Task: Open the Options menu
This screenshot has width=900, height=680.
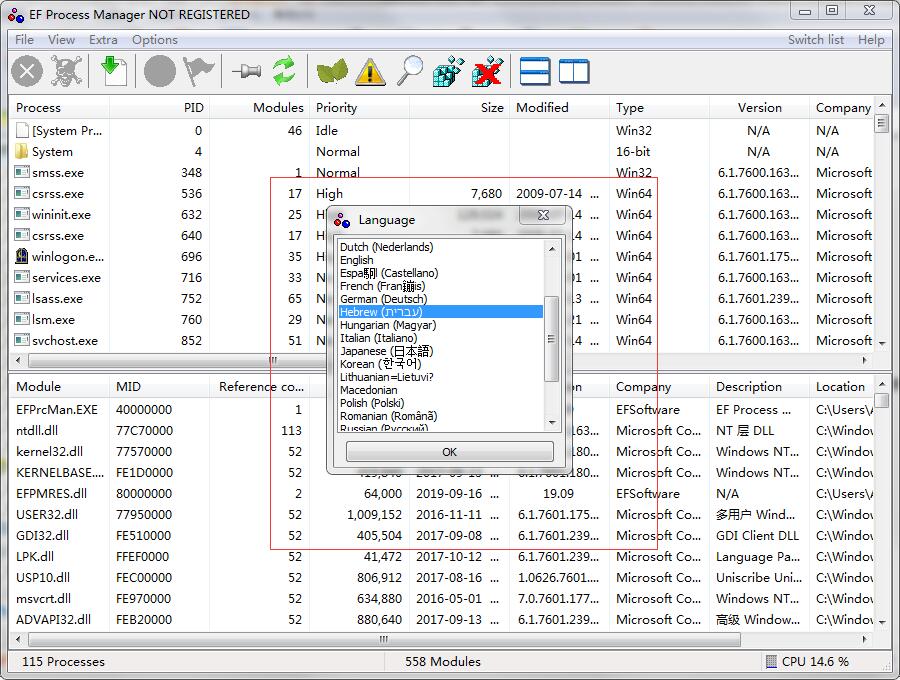Action: pyautogui.click(x=155, y=40)
